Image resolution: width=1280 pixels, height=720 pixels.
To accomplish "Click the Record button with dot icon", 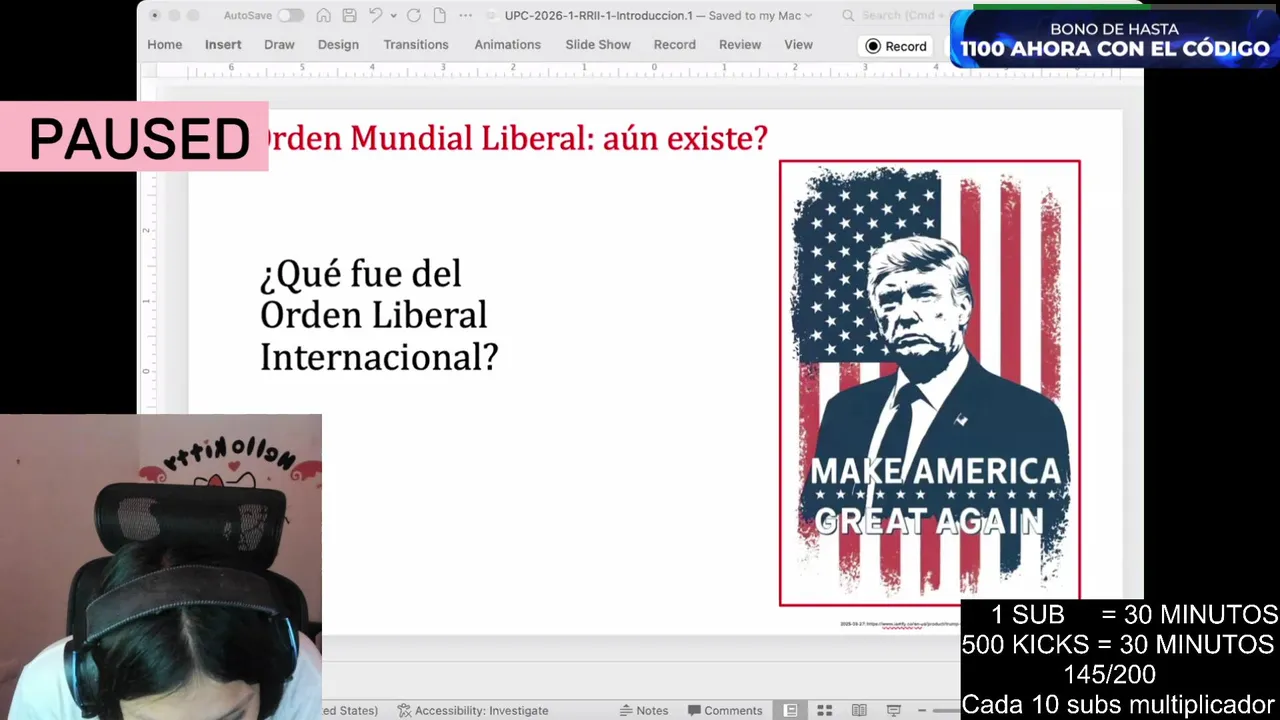I will click(897, 46).
